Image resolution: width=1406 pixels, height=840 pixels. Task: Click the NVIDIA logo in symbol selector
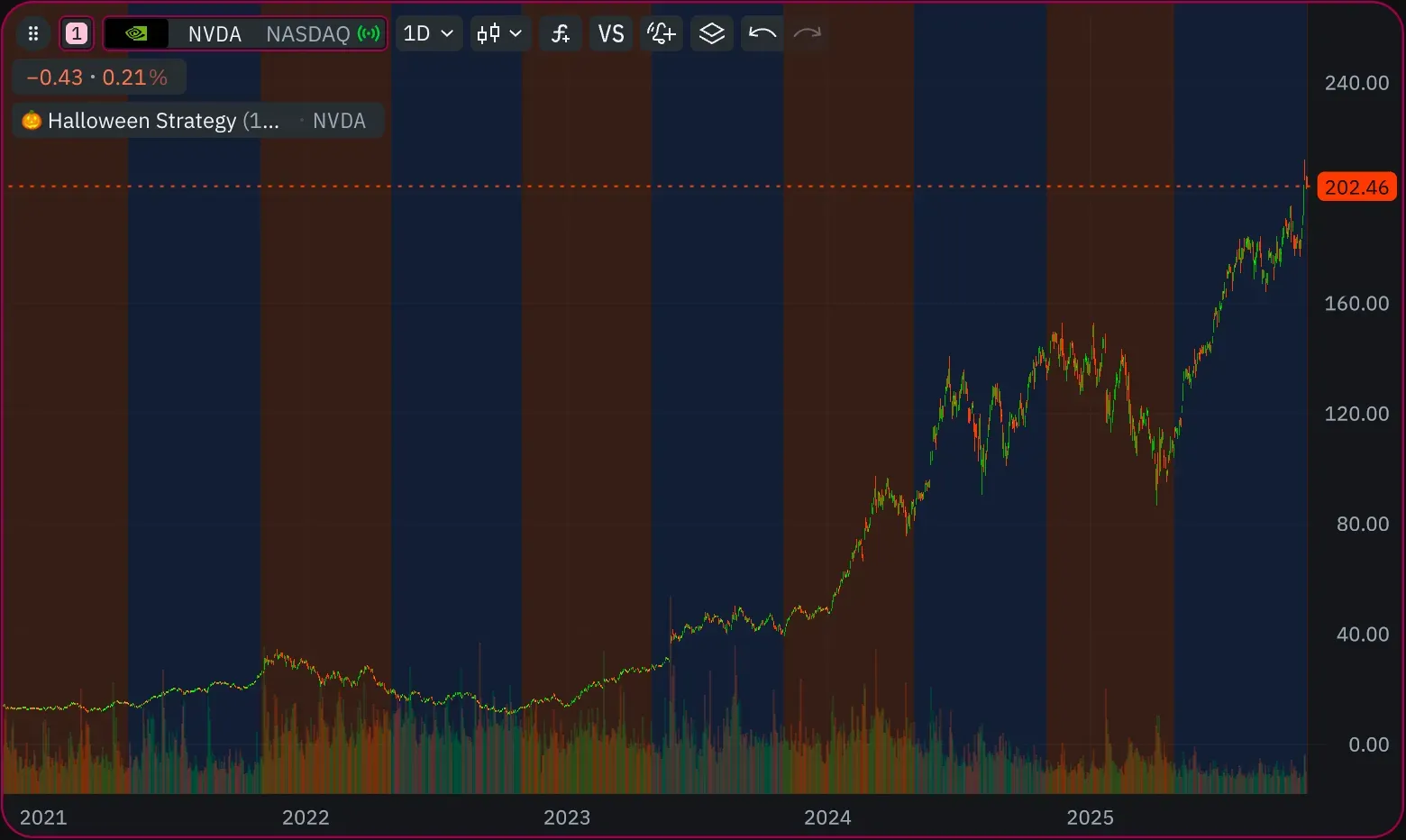point(136,34)
